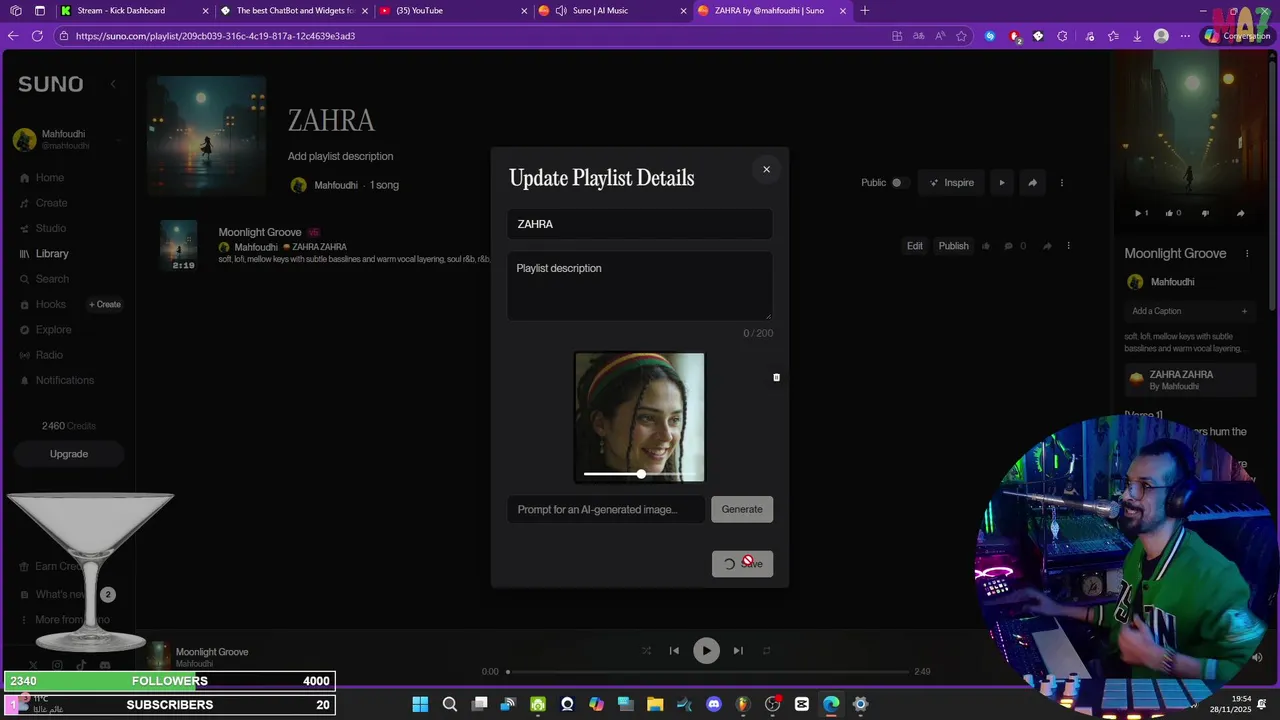Click the Playlist description text area
The height and width of the screenshot is (720, 1280).
639,286
